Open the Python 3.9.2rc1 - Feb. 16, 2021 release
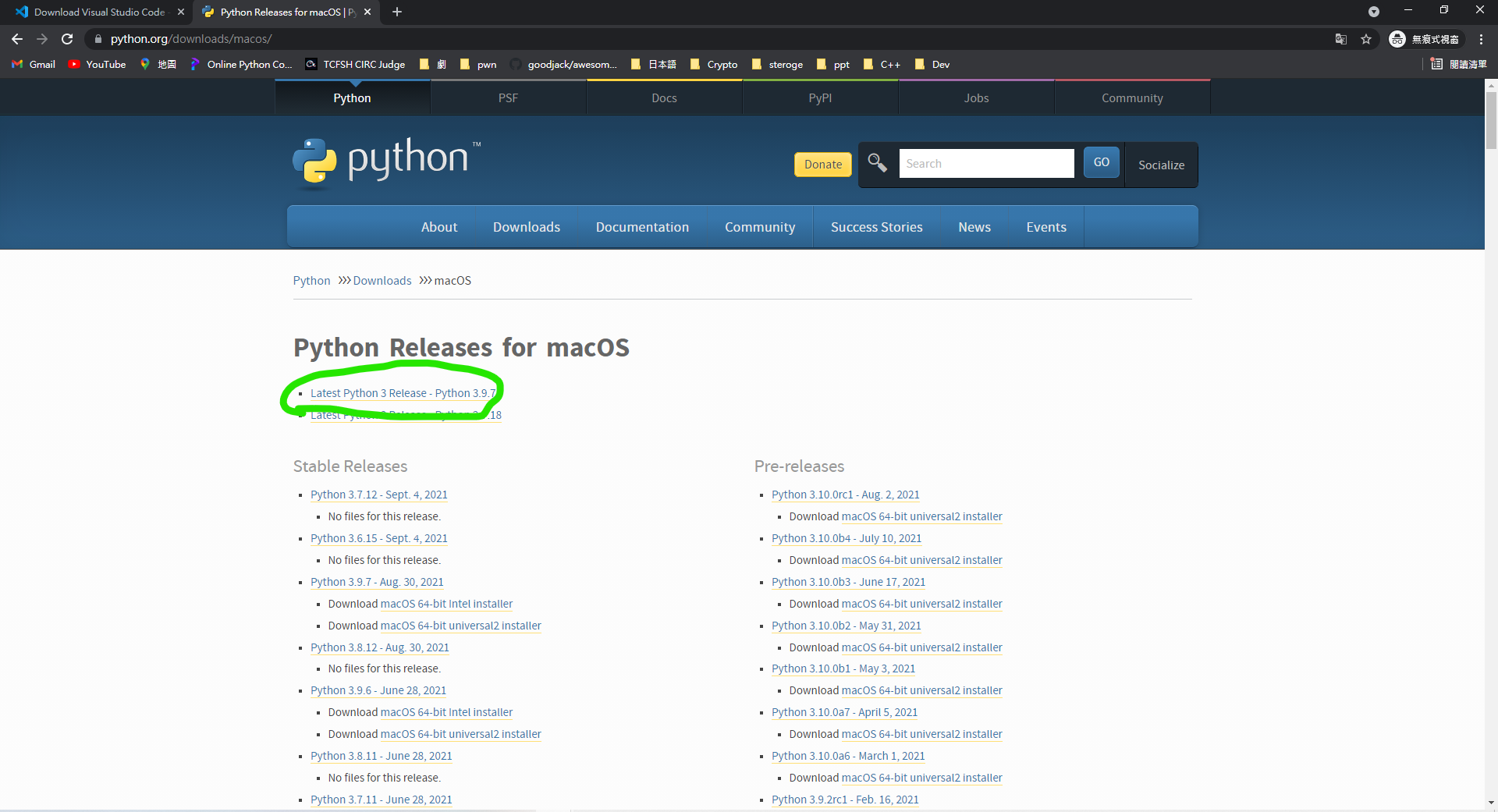The width and height of the screenshot is (1498, 812). coord(845,800)
